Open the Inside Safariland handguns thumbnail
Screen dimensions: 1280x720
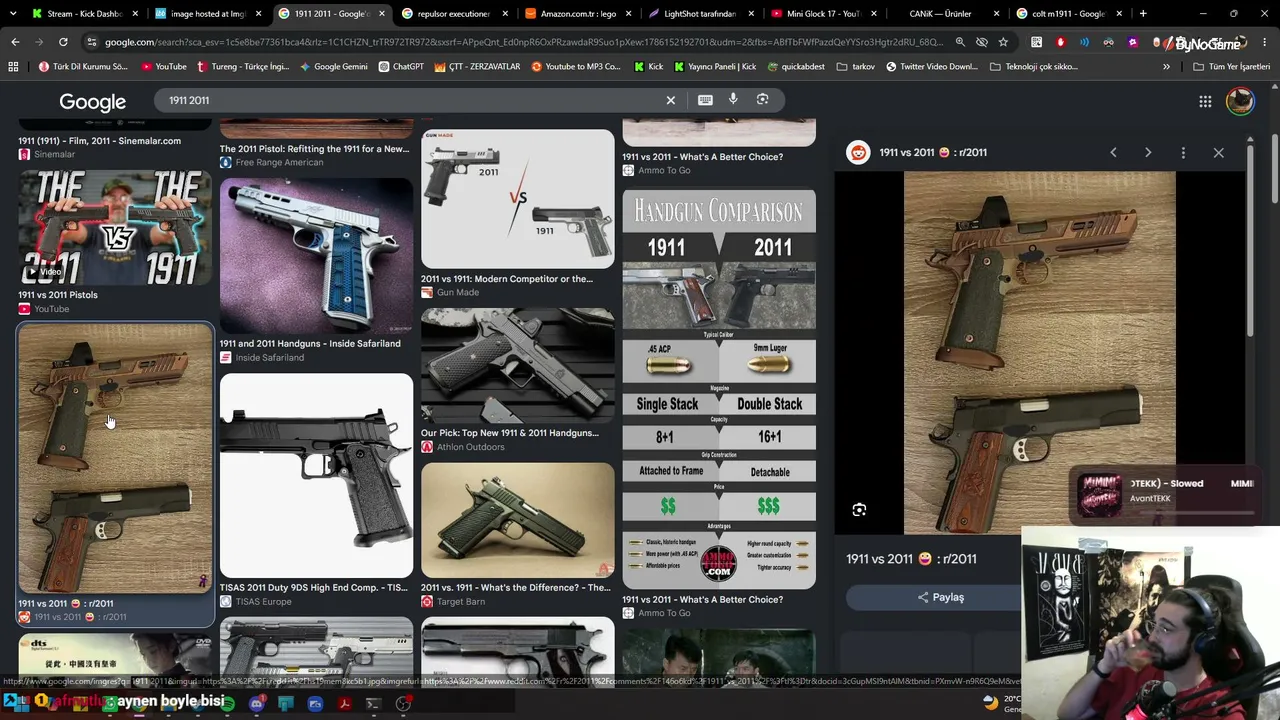coord(316,256)
